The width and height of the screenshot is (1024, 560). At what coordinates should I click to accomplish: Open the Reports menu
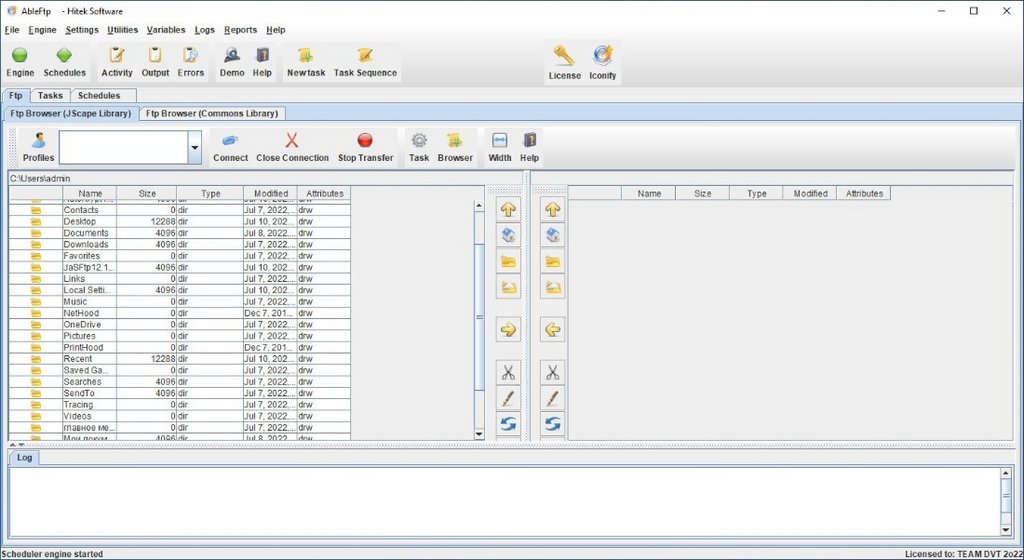(x=240, y=30)
